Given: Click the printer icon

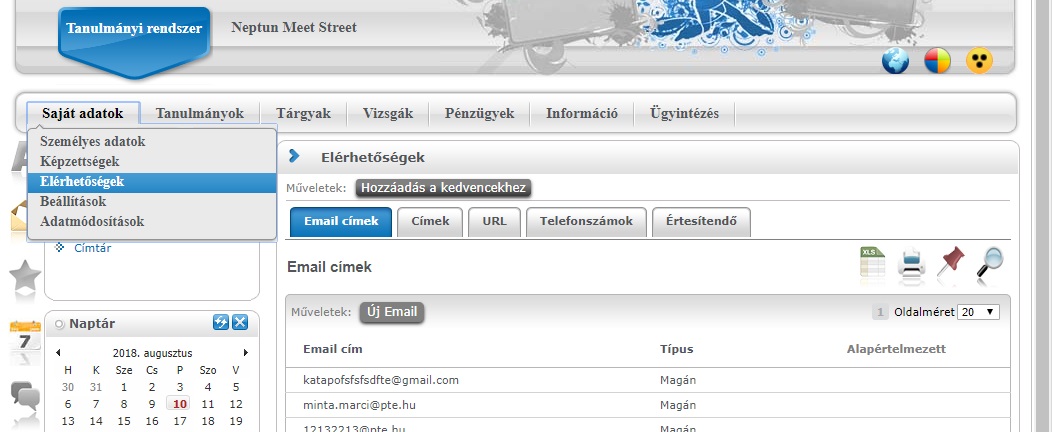Looking at the screenshot, I should [911, 264].
